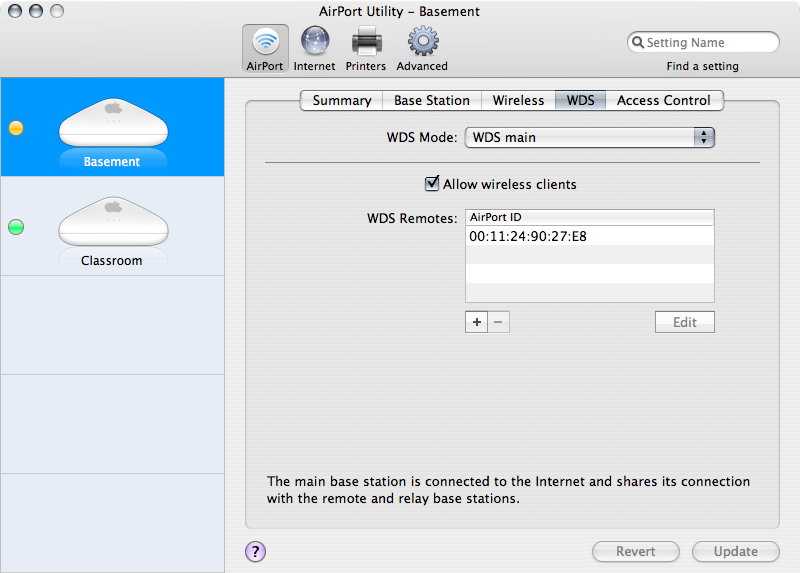Open the Advanced gear icon
The image size is (800, 573).
[x=422, y=41]
